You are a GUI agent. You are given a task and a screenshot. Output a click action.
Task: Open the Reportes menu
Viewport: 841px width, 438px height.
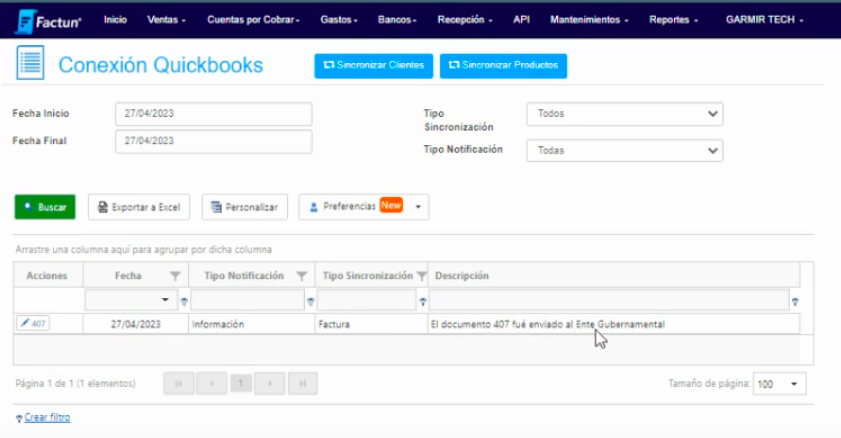click(x=673, y=20)
